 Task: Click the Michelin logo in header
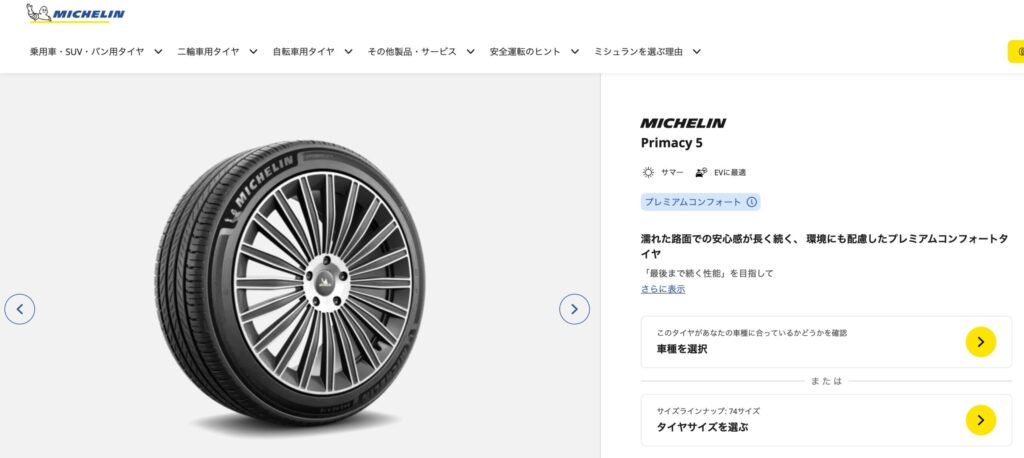[76, 14]
